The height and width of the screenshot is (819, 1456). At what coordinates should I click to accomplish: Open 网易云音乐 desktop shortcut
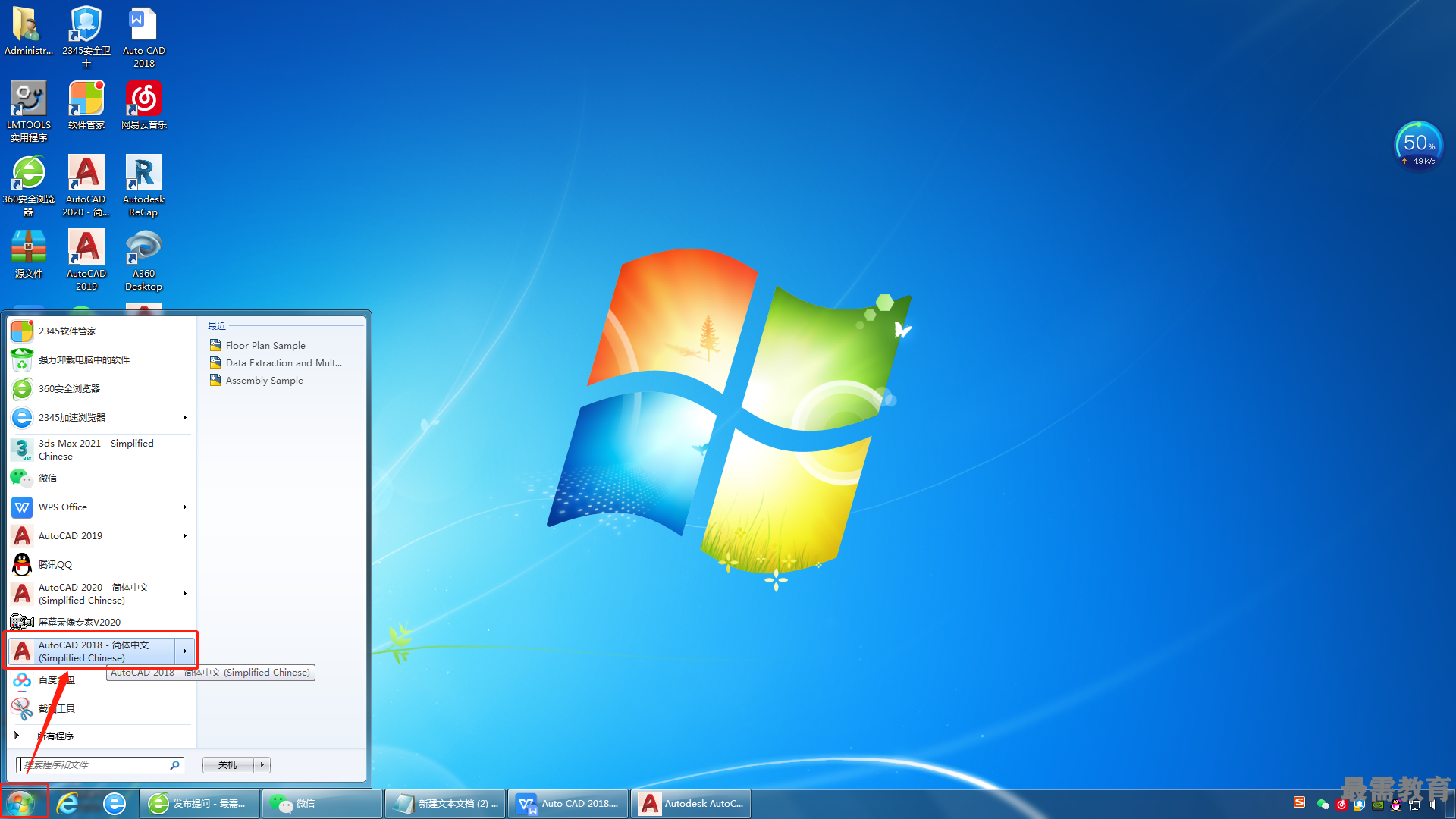[143, 105]
